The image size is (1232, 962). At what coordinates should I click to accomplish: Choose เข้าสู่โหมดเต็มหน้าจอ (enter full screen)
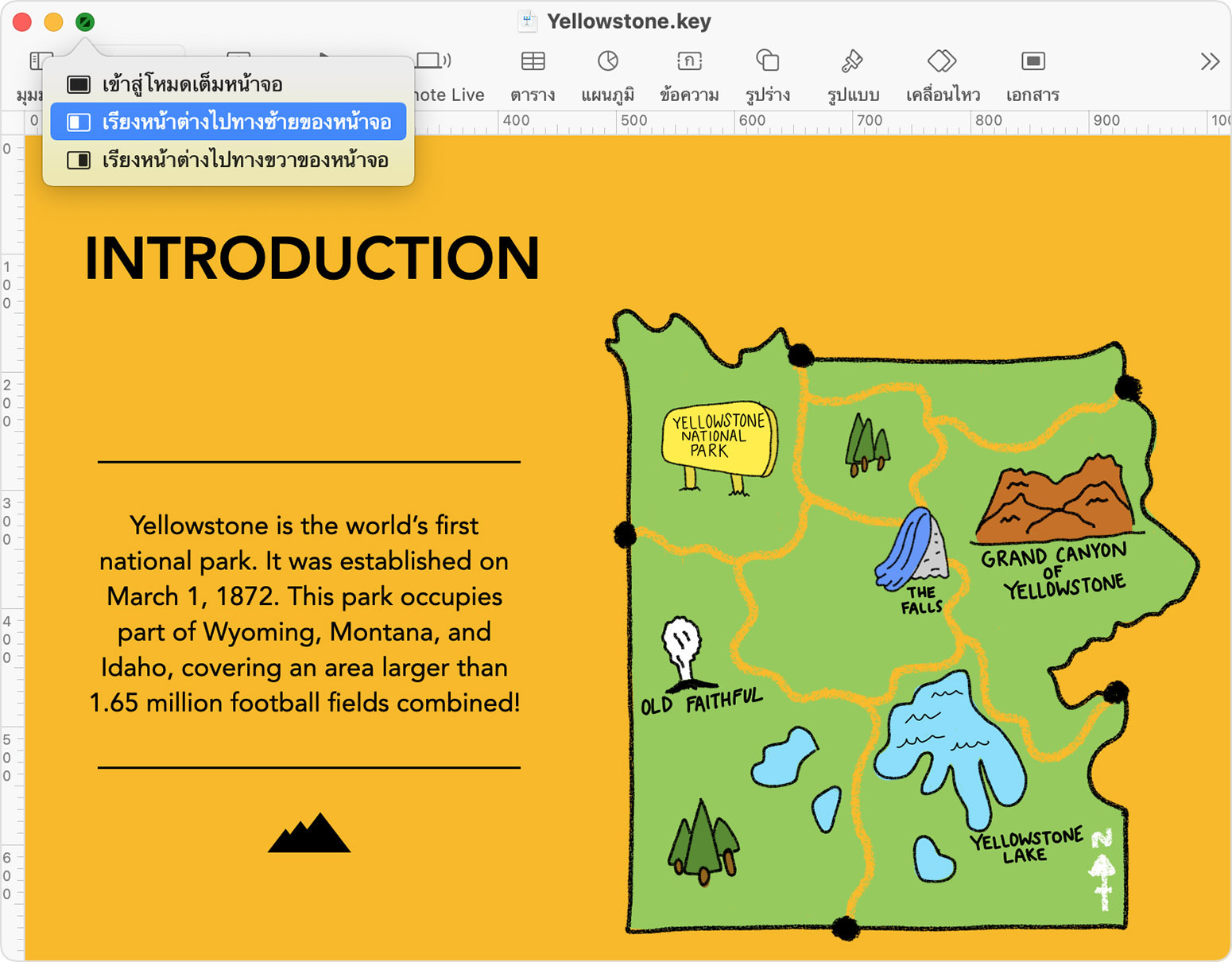click(x=192, y=84)
